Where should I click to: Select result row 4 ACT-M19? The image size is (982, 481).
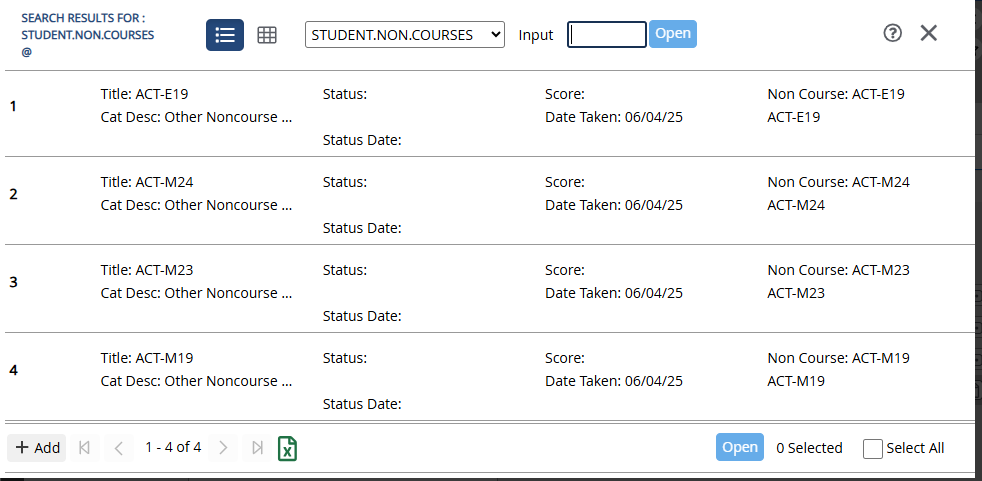(490, 377)
